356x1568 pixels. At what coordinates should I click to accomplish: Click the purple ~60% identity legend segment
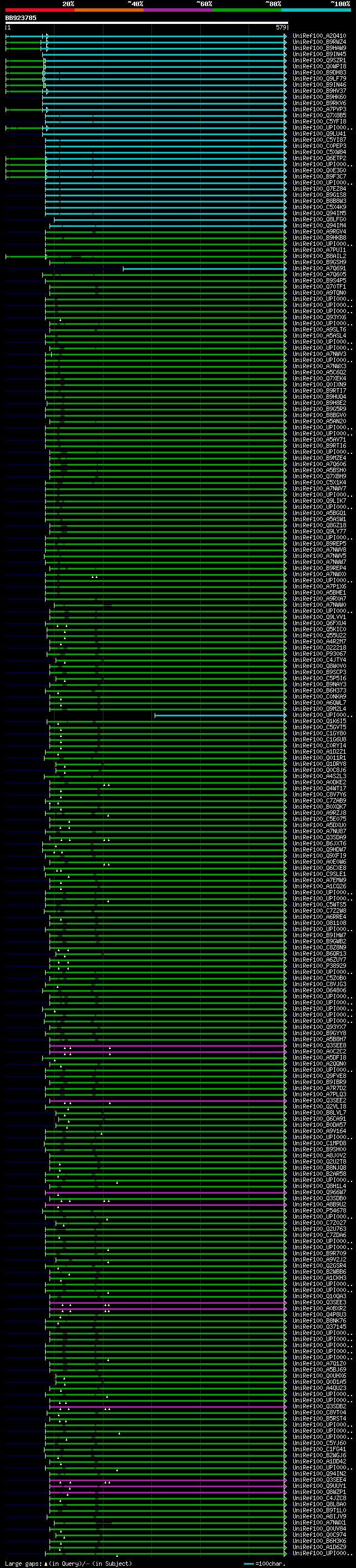point(179,10)
